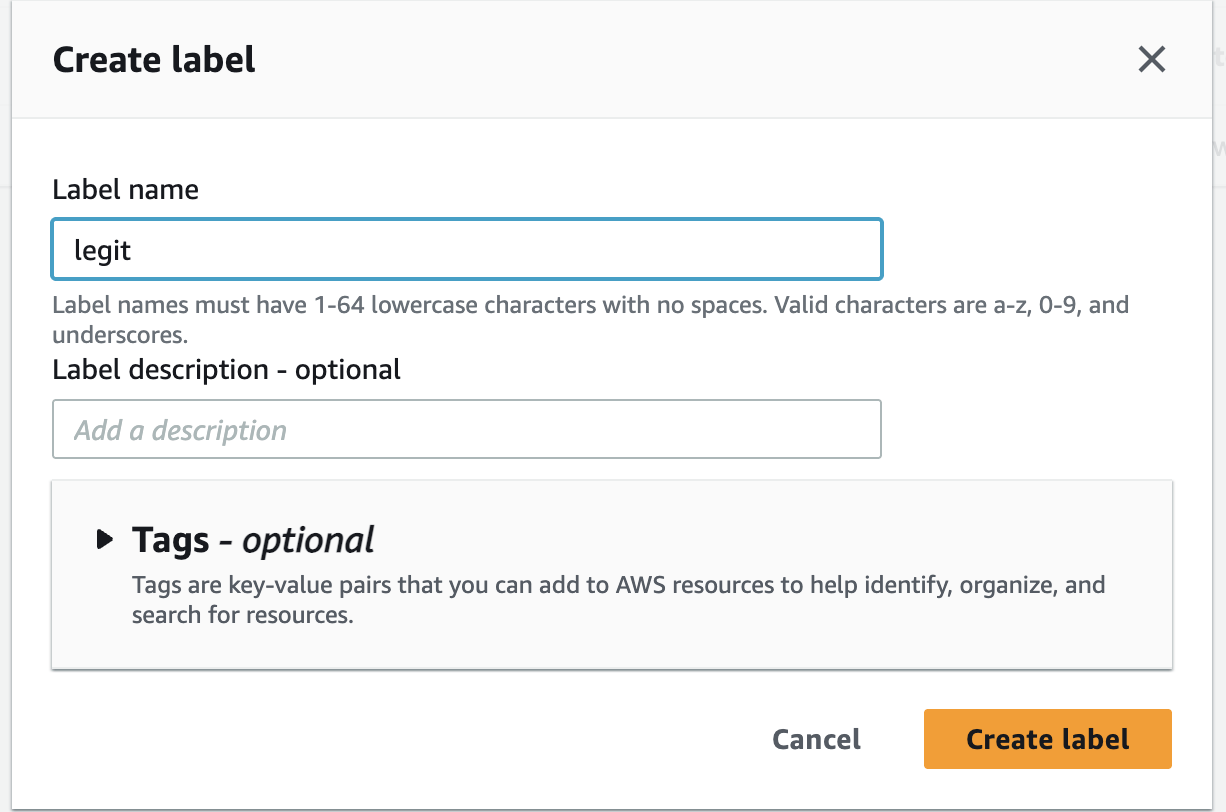This screenshot has width=1226, height=812.
Task: Click empty space in the dialog header
Action: point(650,60)
